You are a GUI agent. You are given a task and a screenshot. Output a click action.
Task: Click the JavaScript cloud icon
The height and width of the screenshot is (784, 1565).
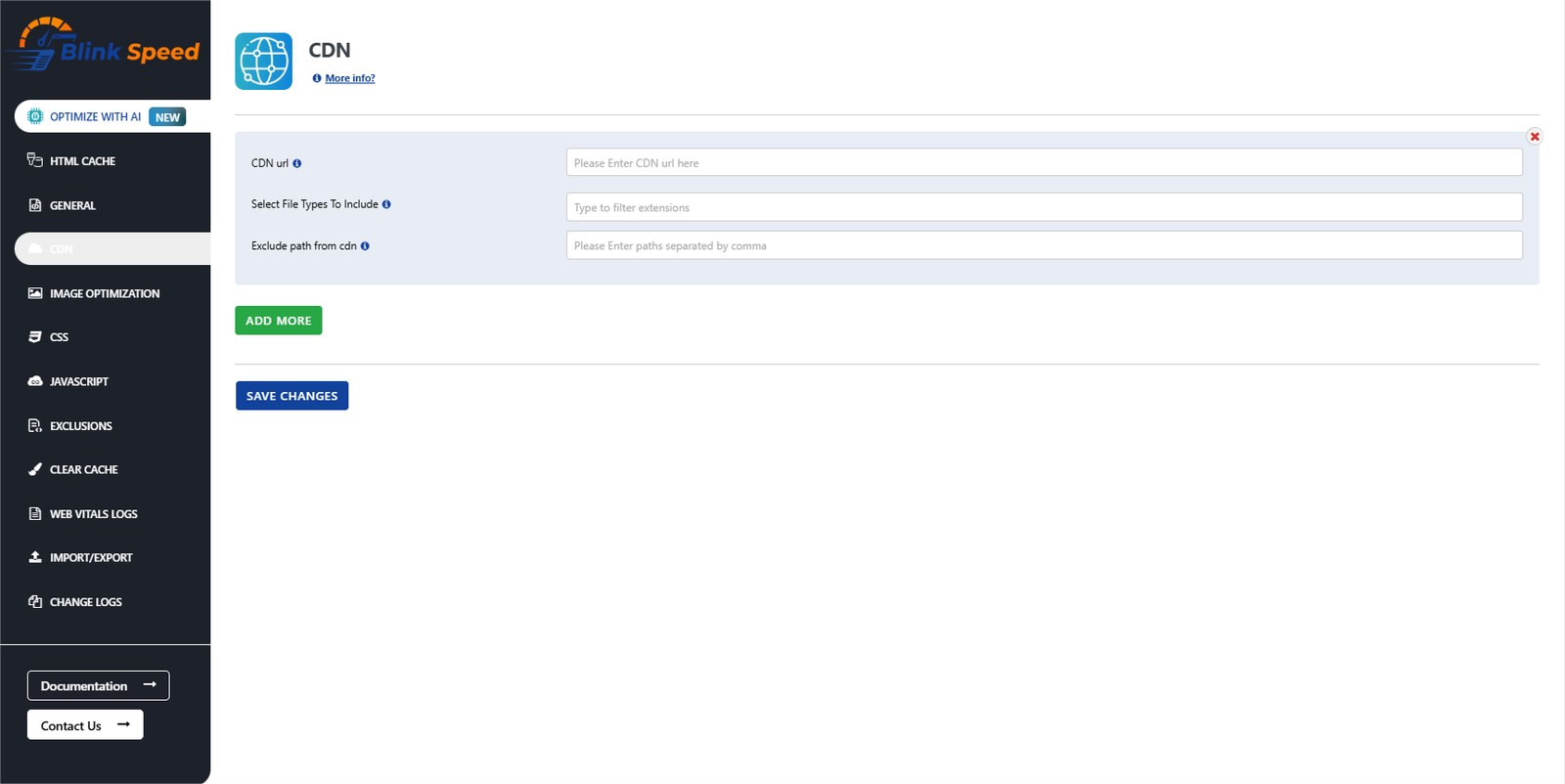pos(35,381)
